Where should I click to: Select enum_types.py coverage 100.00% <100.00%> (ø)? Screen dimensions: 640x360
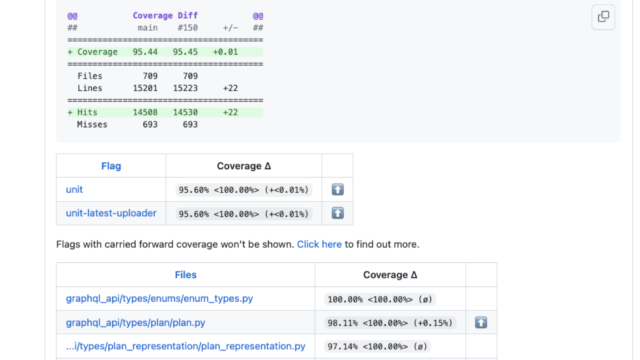tap(380, 299)
